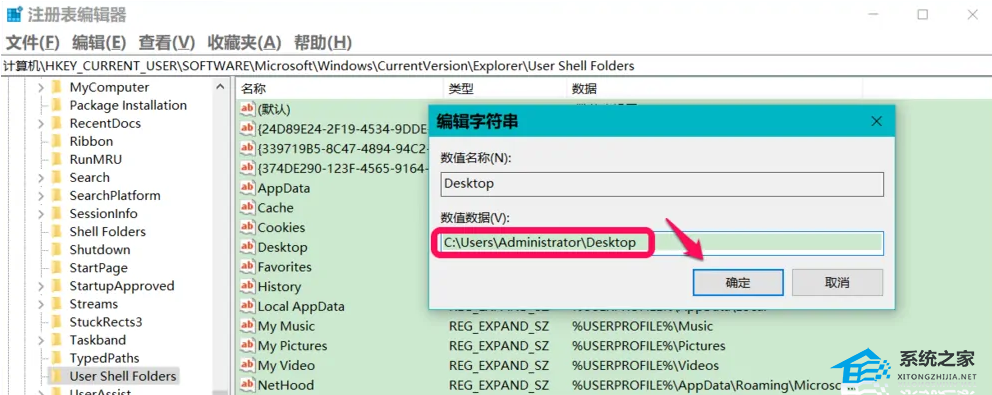The height and width of the screenshot is (395, 992).
Task: Open the 文件(F) menu
Action: pos(32,42)
